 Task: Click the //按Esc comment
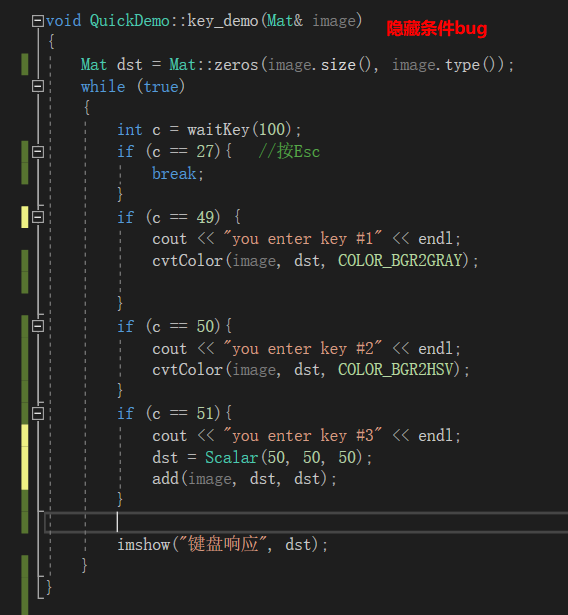coord(289,151)
